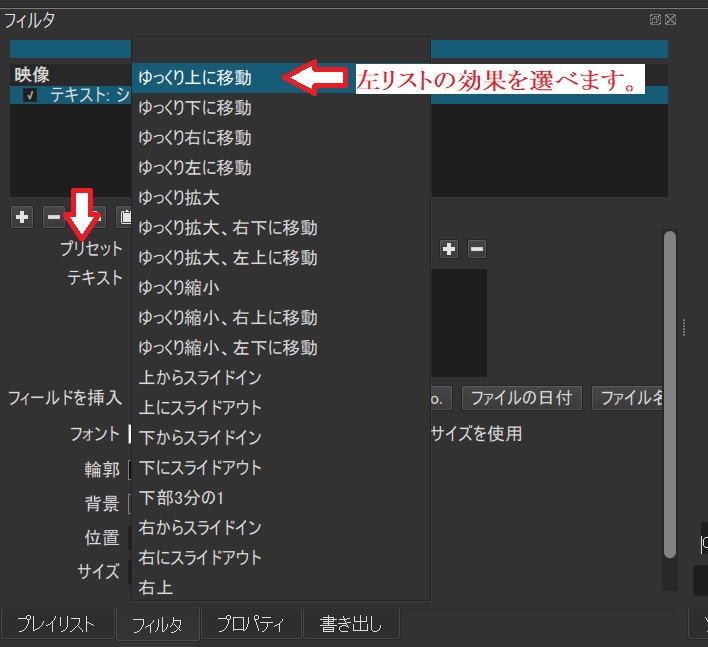Add a filter with plus icon
Screen dimensions: 708x647
pyautogui.click(x=22, y=217)
